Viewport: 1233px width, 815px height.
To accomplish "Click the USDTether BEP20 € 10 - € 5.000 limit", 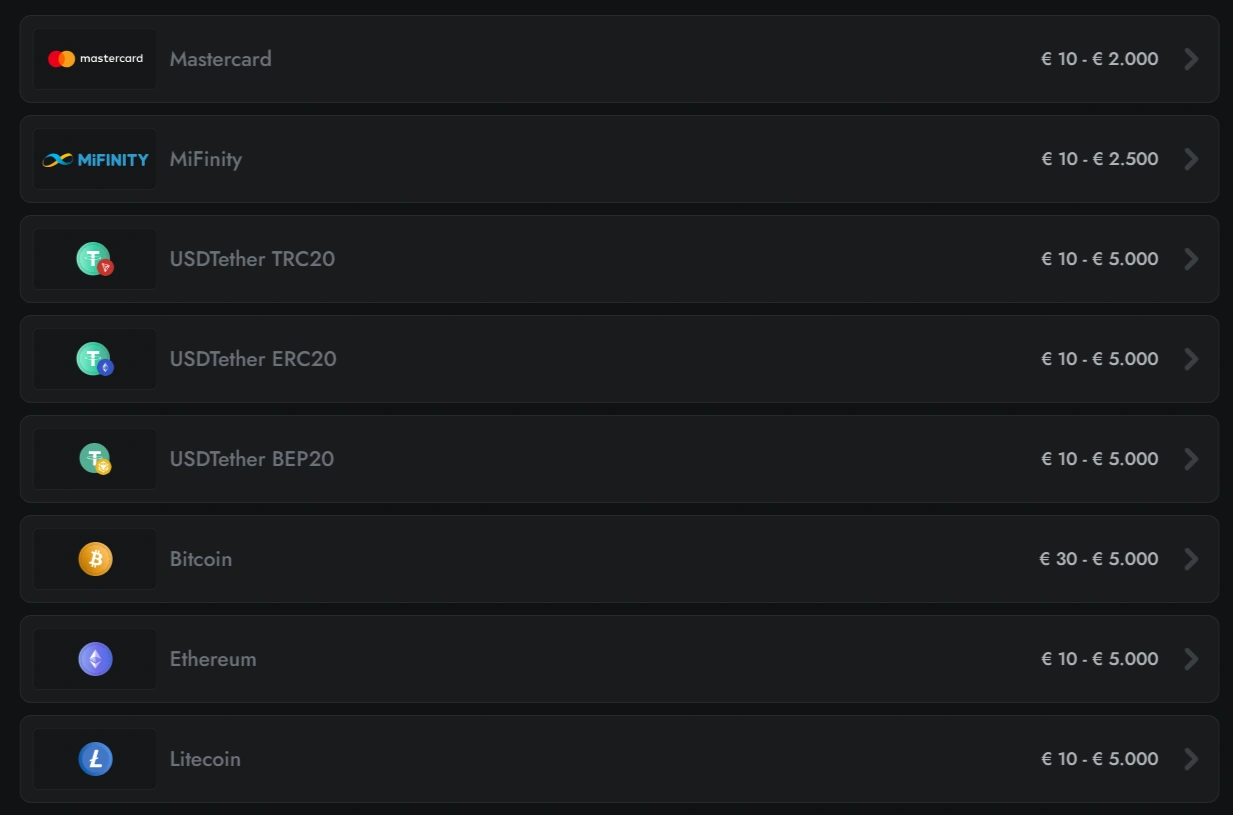I will pyautogui.click(x=1100, y=459).
